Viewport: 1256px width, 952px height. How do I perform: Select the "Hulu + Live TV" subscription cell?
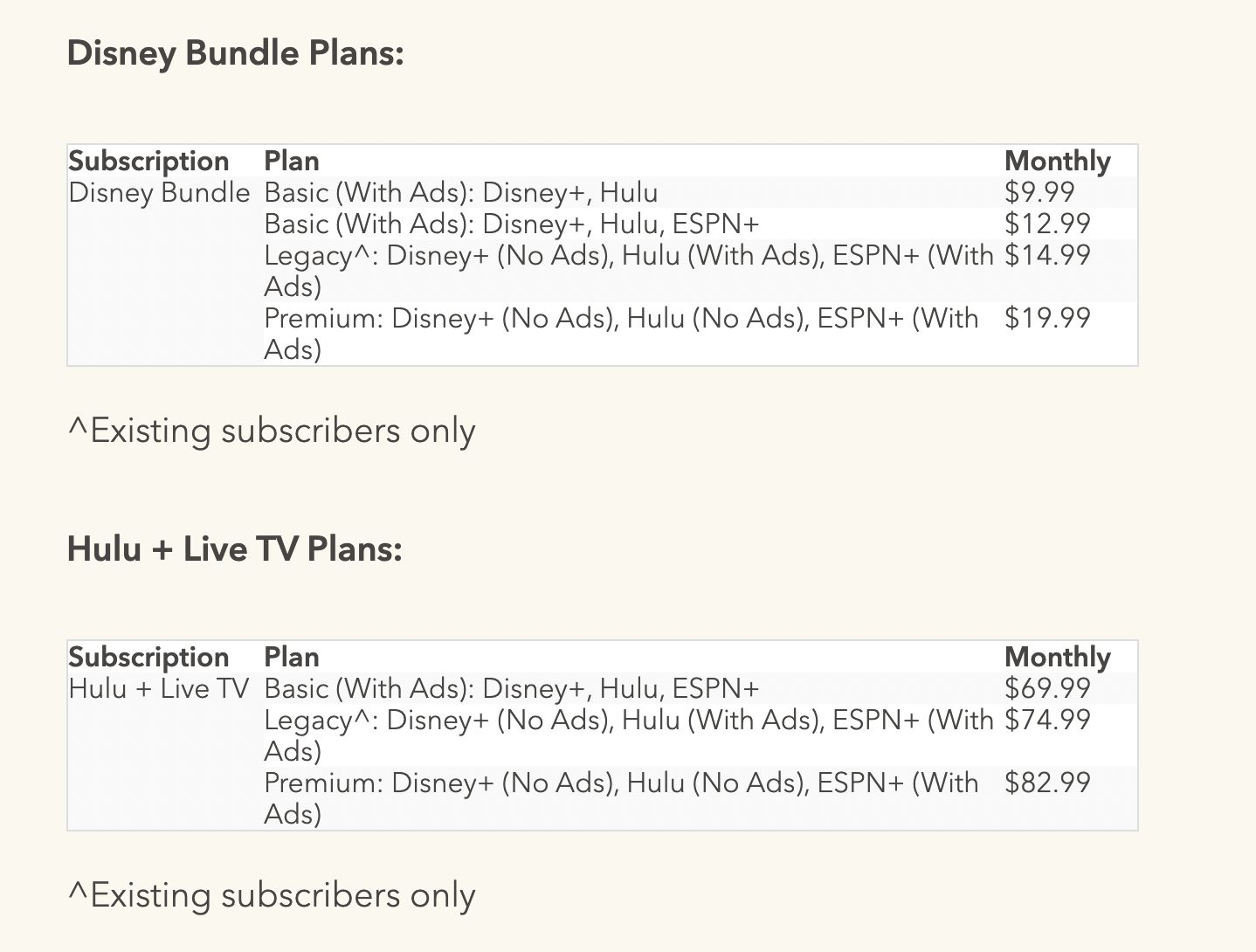[x=158, y=689]
